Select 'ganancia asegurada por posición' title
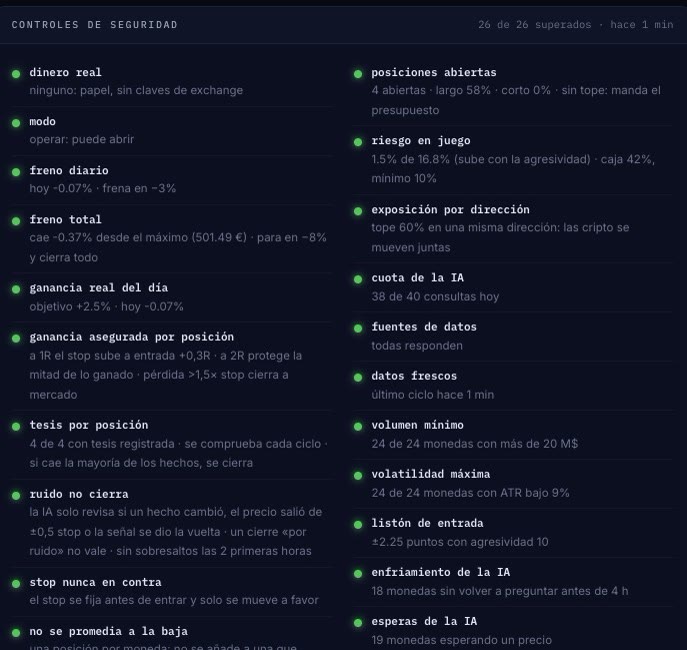 131,337
